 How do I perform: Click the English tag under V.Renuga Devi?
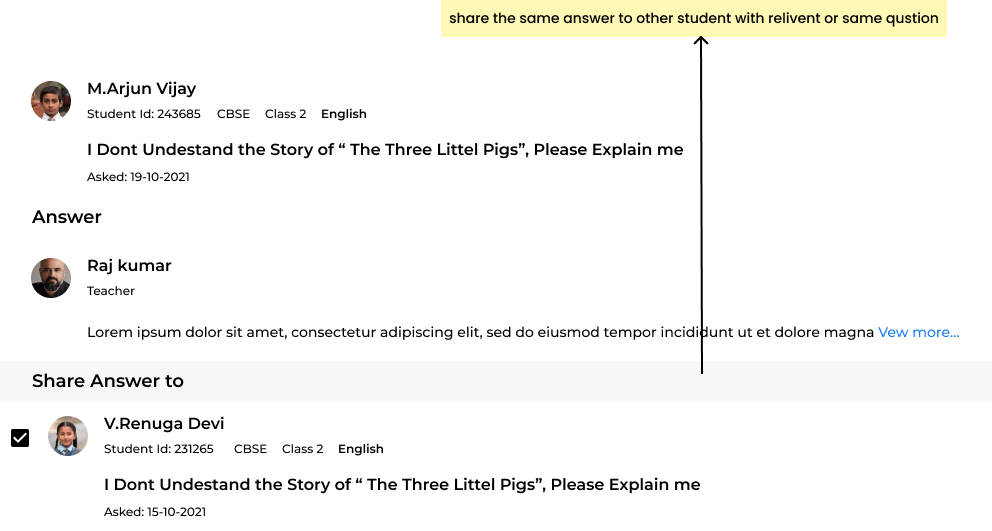[361, 449]
